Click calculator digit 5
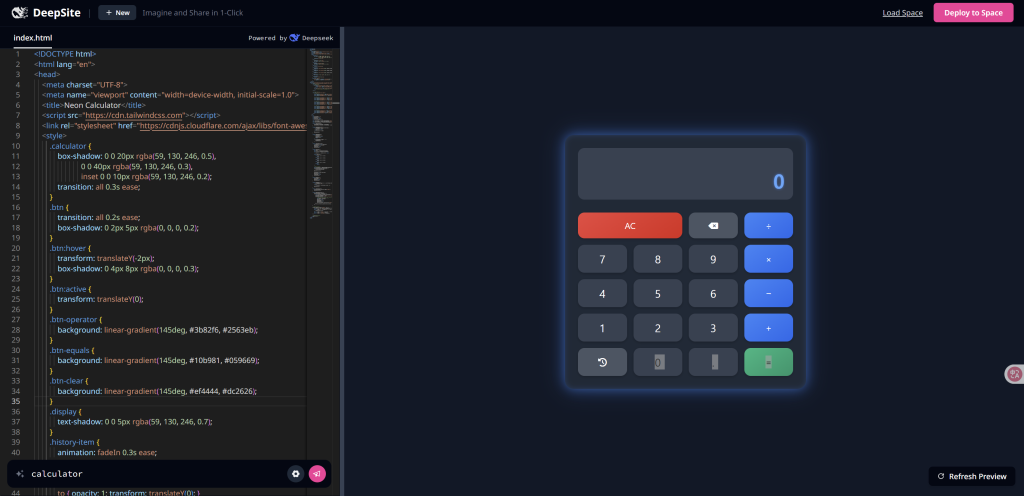Viewport: 1024px width, 496px height. tap(658, 294)
